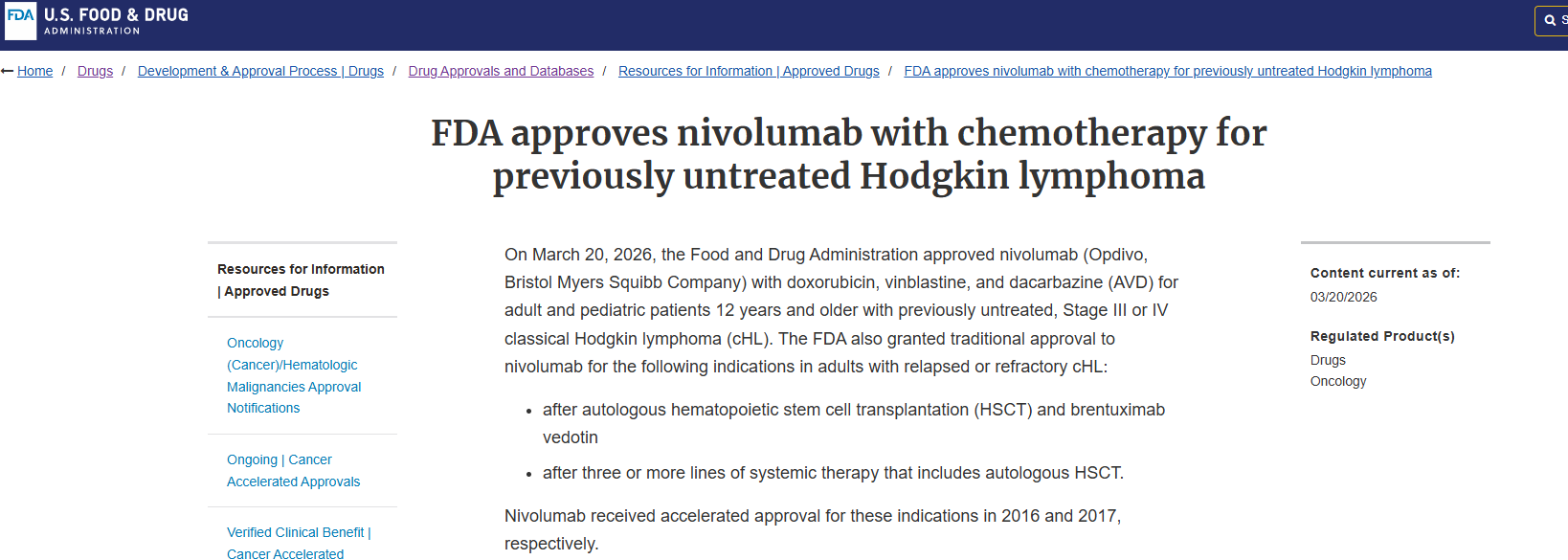Open search with the magnifier icon
Image resolution: width=1568 pixels, height=560 pixels.
1550,20
